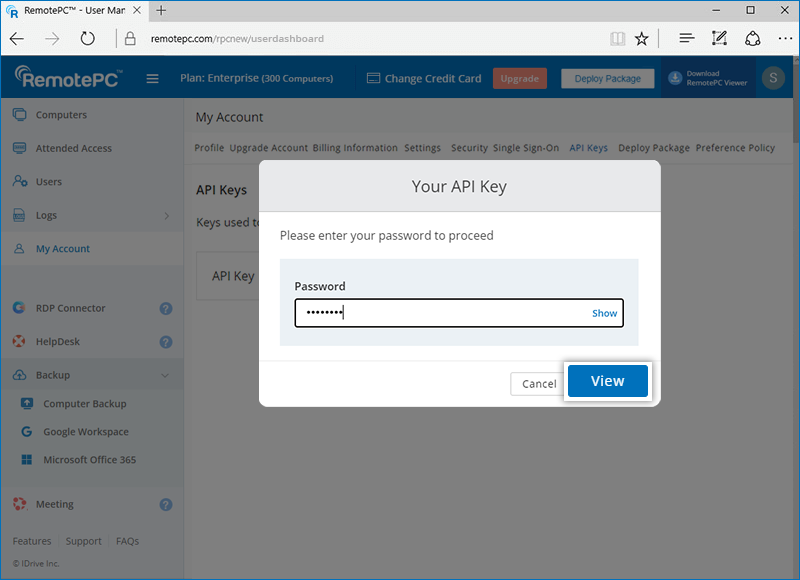
Task: Open Microsoft Office 365 backup
Action: point(89,460)
